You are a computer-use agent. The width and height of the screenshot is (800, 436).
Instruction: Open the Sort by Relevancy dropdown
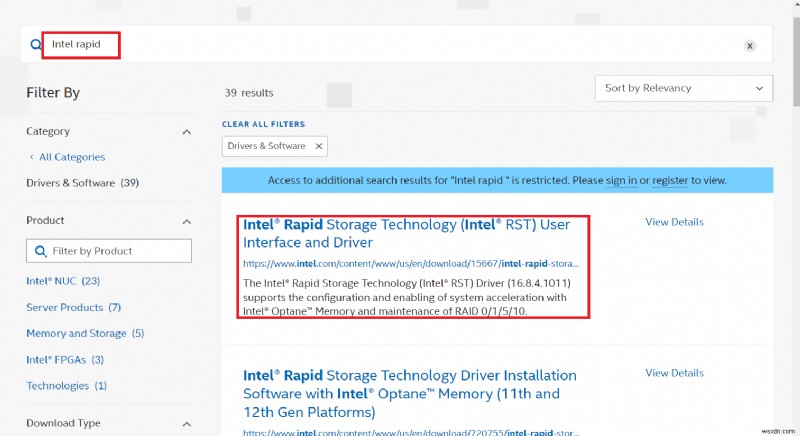[684, 88]
